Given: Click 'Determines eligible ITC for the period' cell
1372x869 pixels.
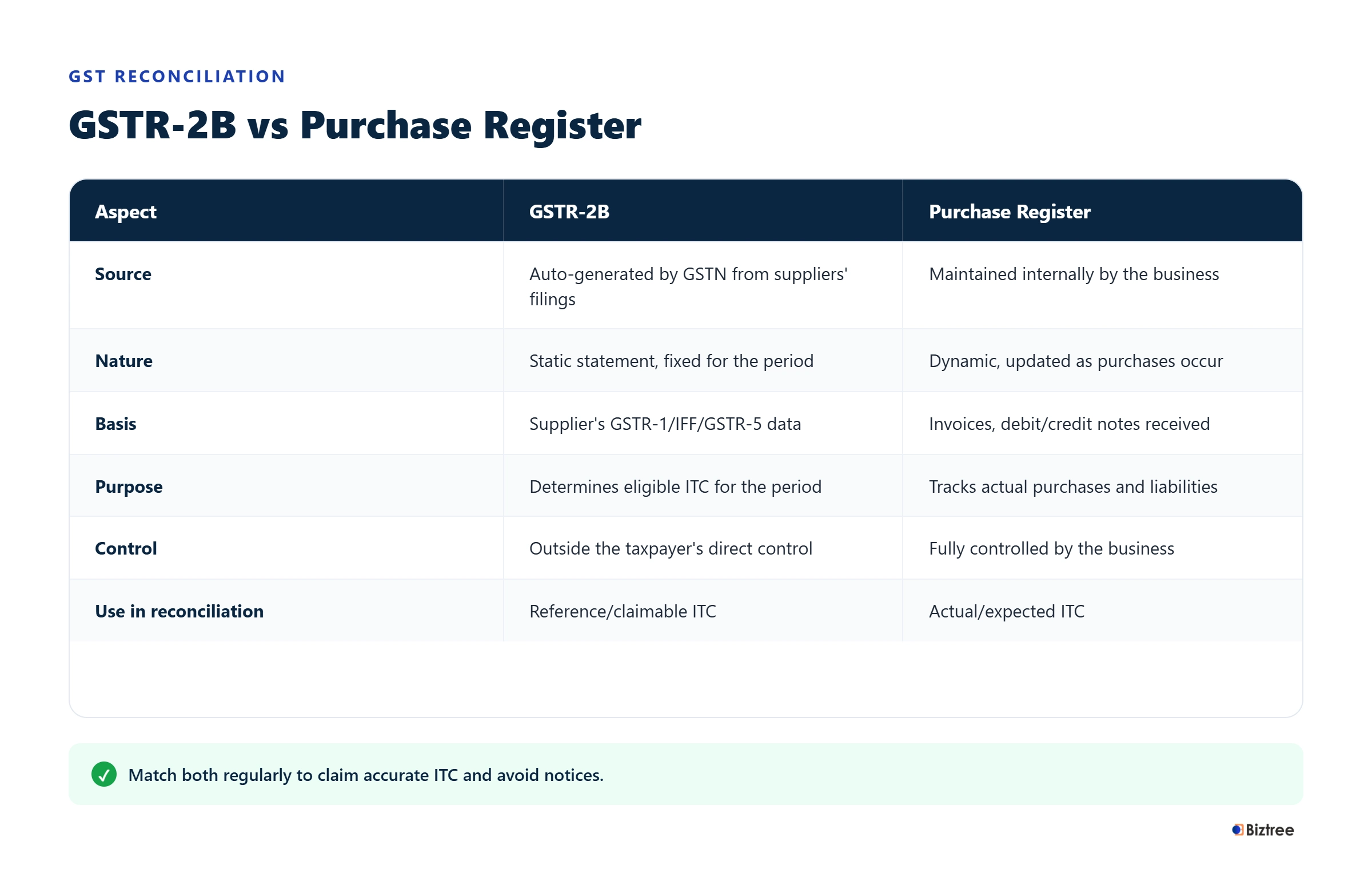Looking at the screenshot, I should [703, 485].
